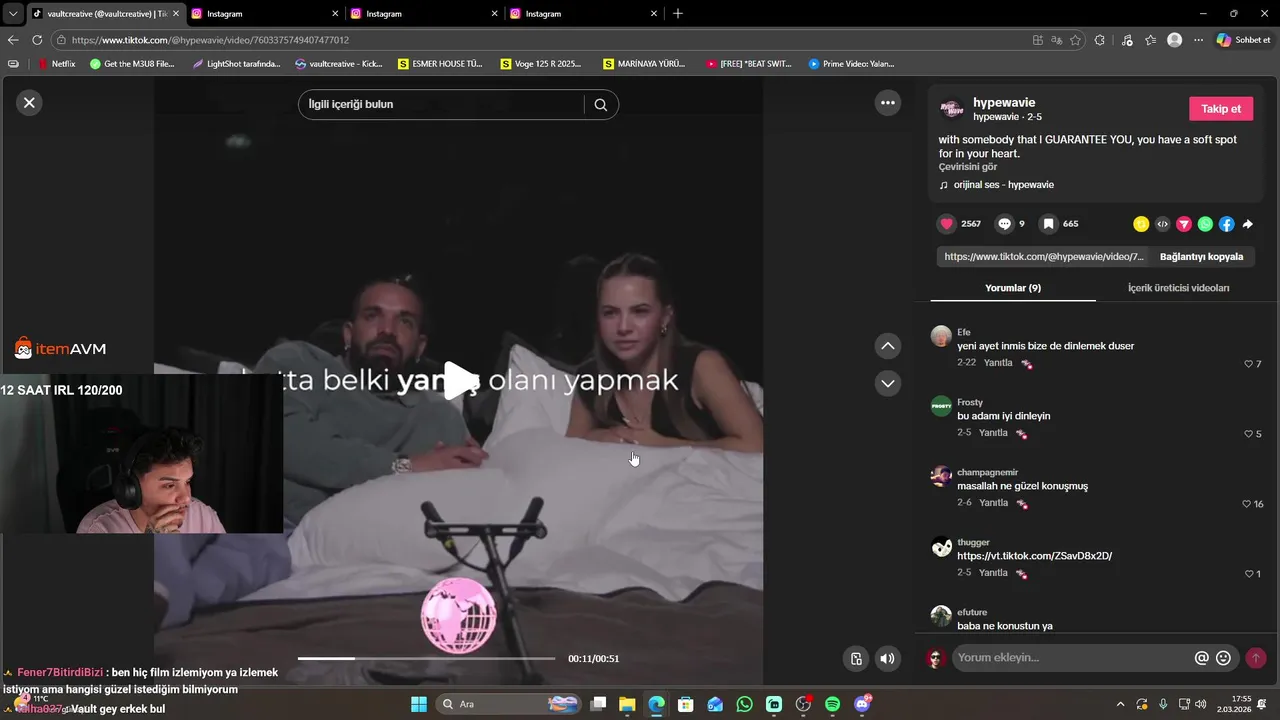Reply to champagnemir's comment via Yanıtla

(994, 503)
